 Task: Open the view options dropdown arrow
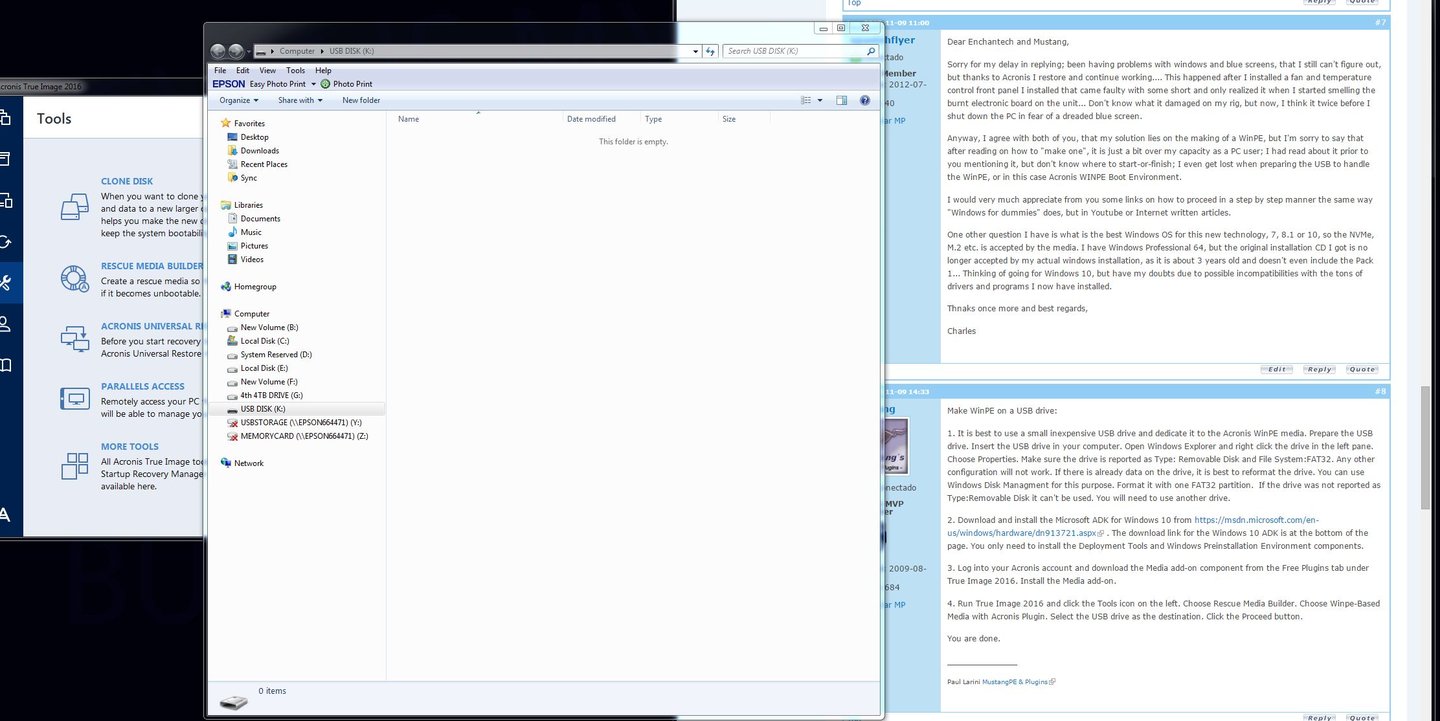[820, 100]
